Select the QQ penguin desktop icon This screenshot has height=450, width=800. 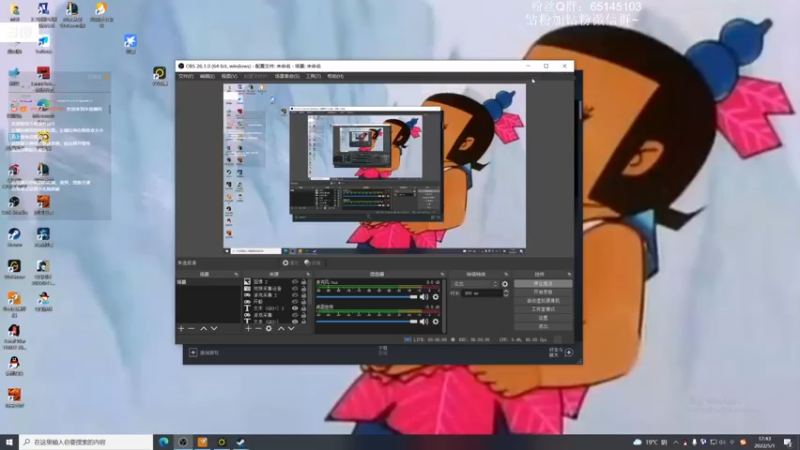(14, 366)
